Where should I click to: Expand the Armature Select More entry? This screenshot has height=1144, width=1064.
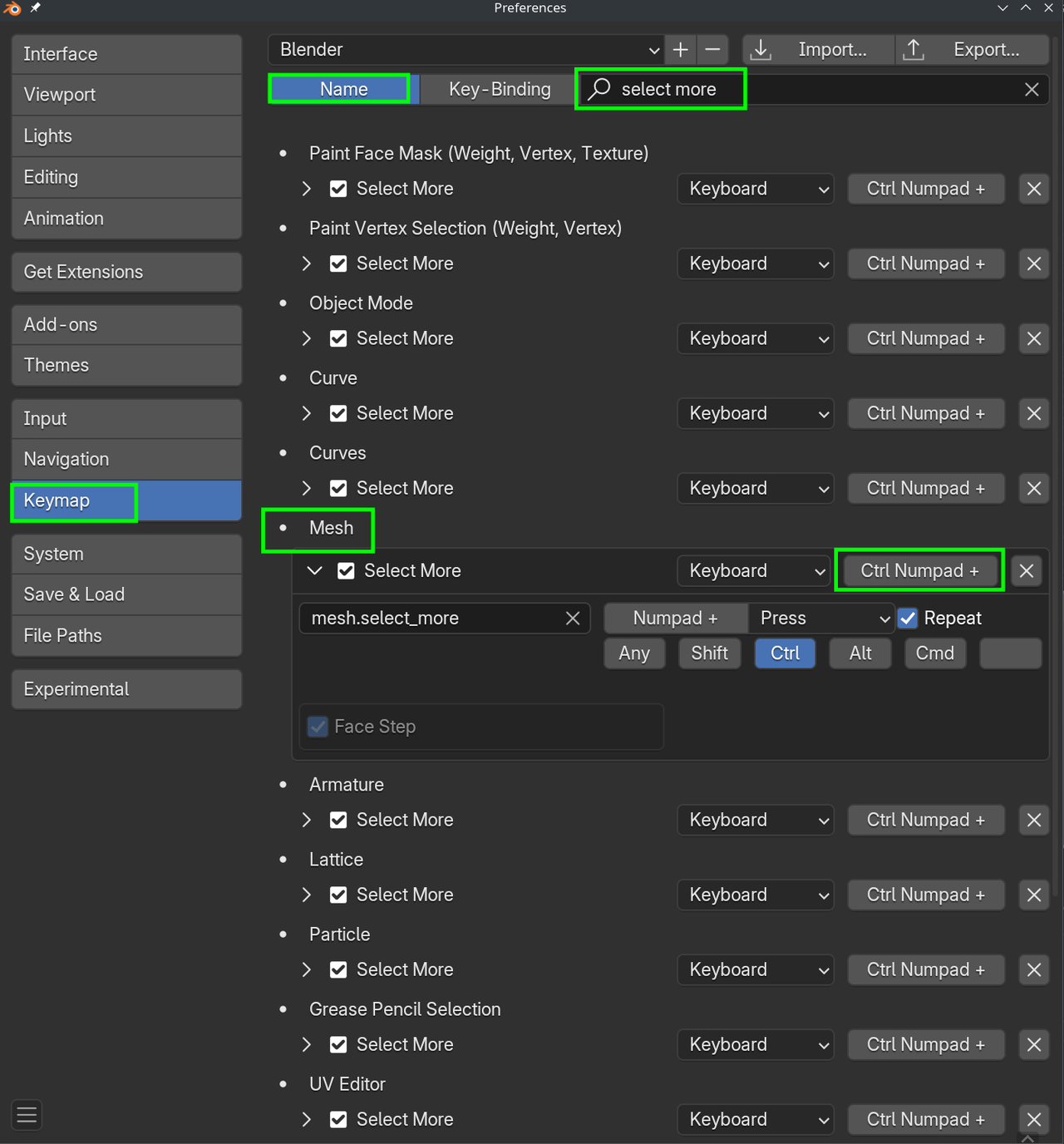(x=307, y=821)
